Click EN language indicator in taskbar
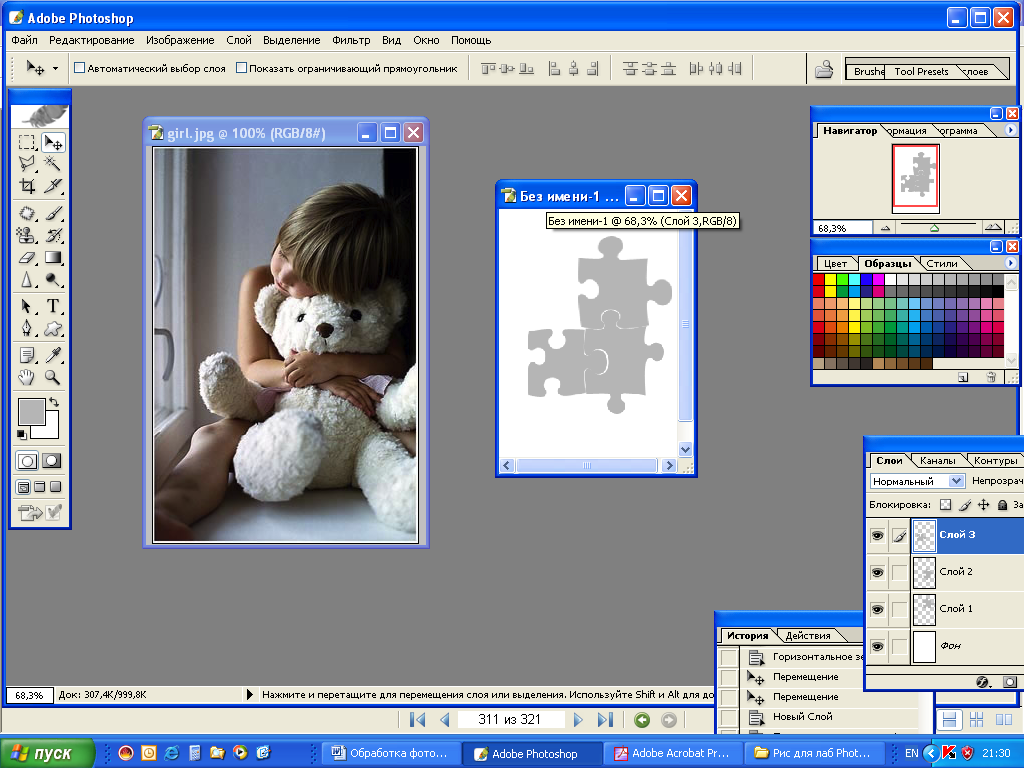1024x768 pixels. 912,753
